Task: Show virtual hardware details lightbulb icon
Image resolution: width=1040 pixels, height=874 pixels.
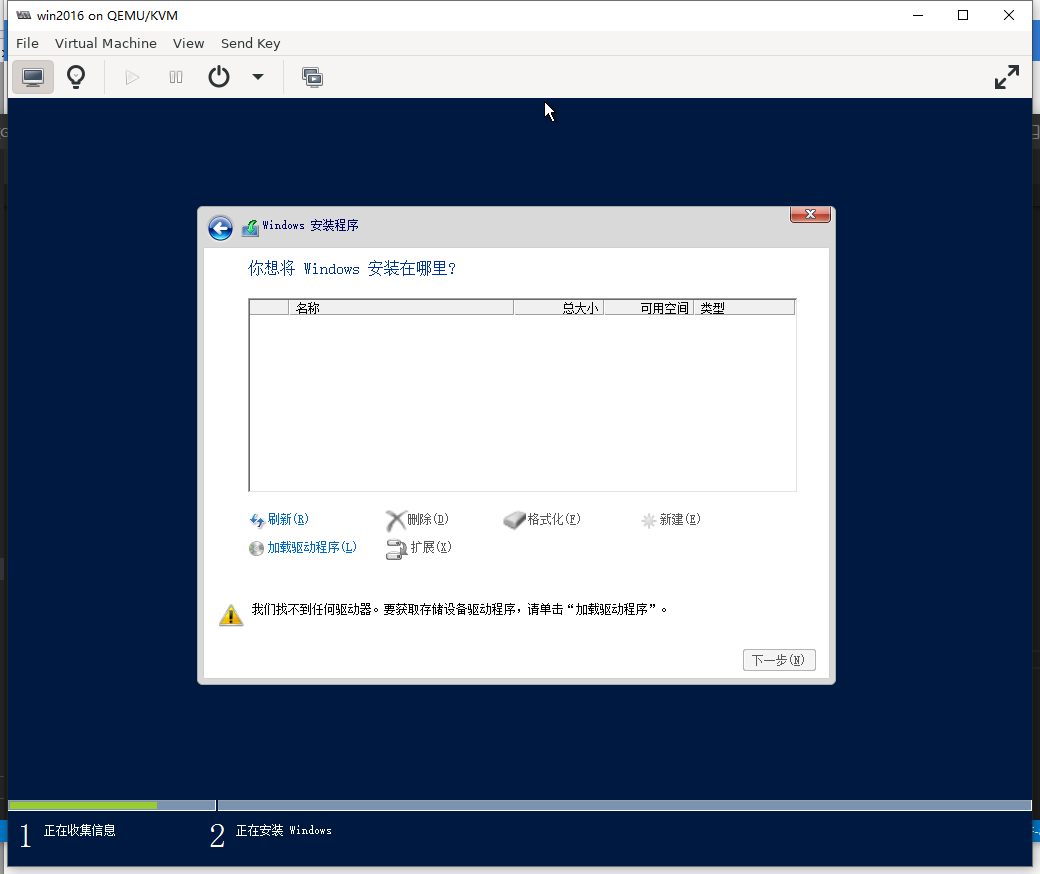Action: [76, 77]
